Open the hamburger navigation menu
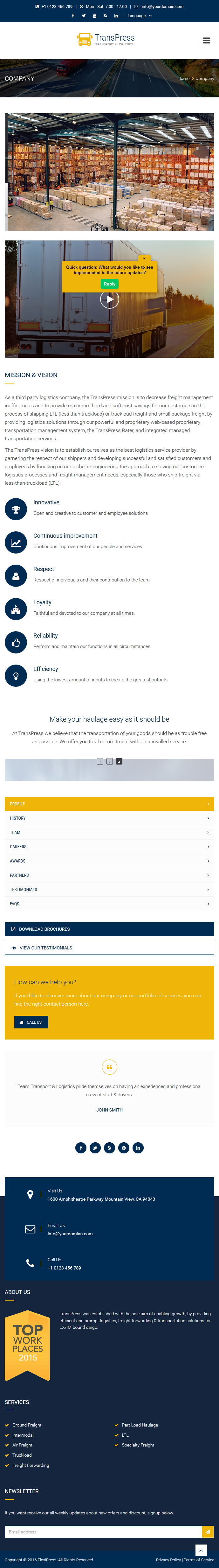Viewport: 219px width, 1568px height. [x=206, y=41]
